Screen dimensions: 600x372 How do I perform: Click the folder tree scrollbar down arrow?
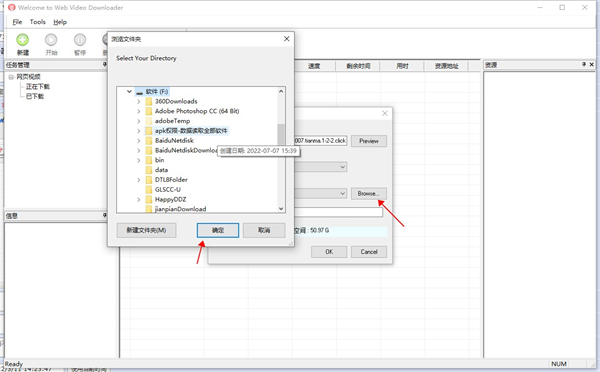click(281, 209)
